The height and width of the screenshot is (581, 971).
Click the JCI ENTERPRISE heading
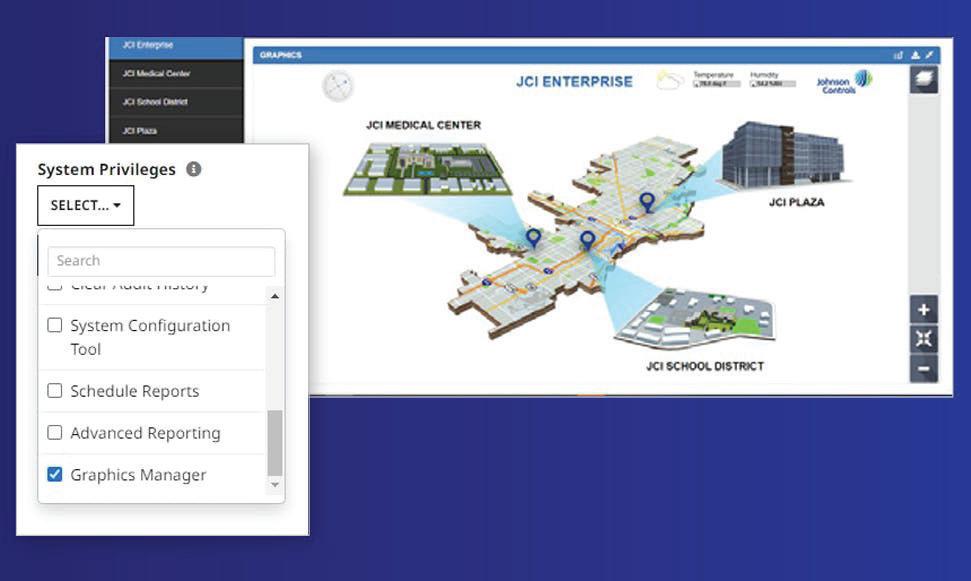(574, 82)
